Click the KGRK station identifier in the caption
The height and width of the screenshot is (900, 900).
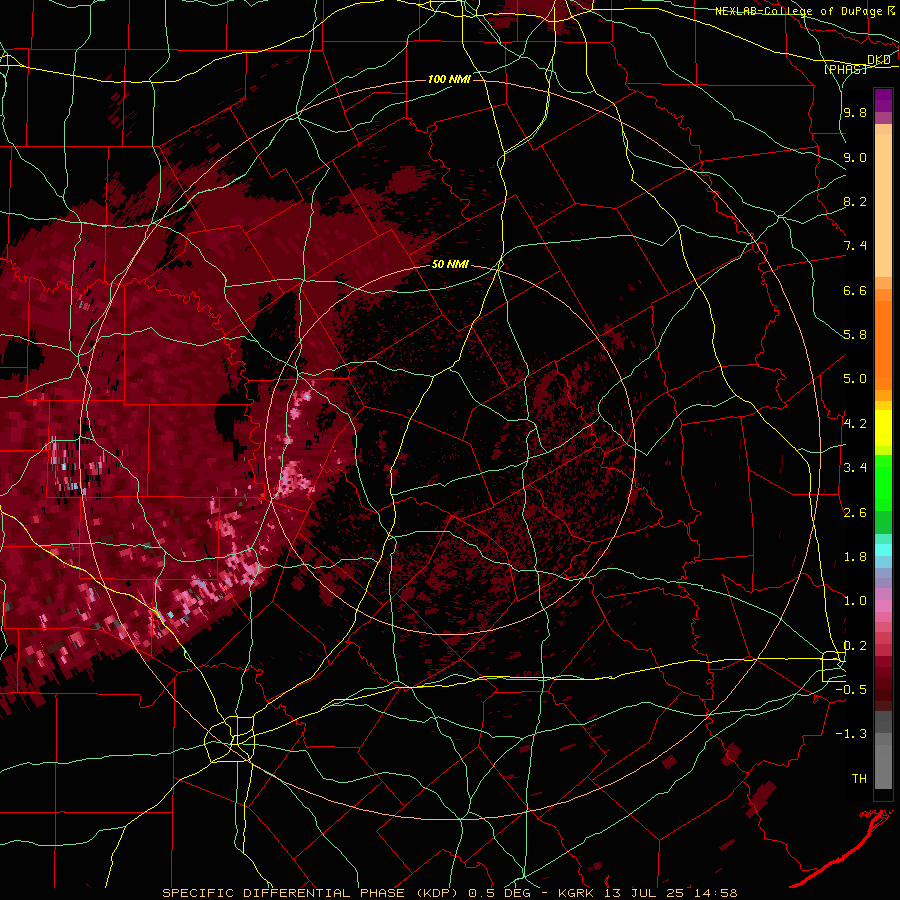577,893
